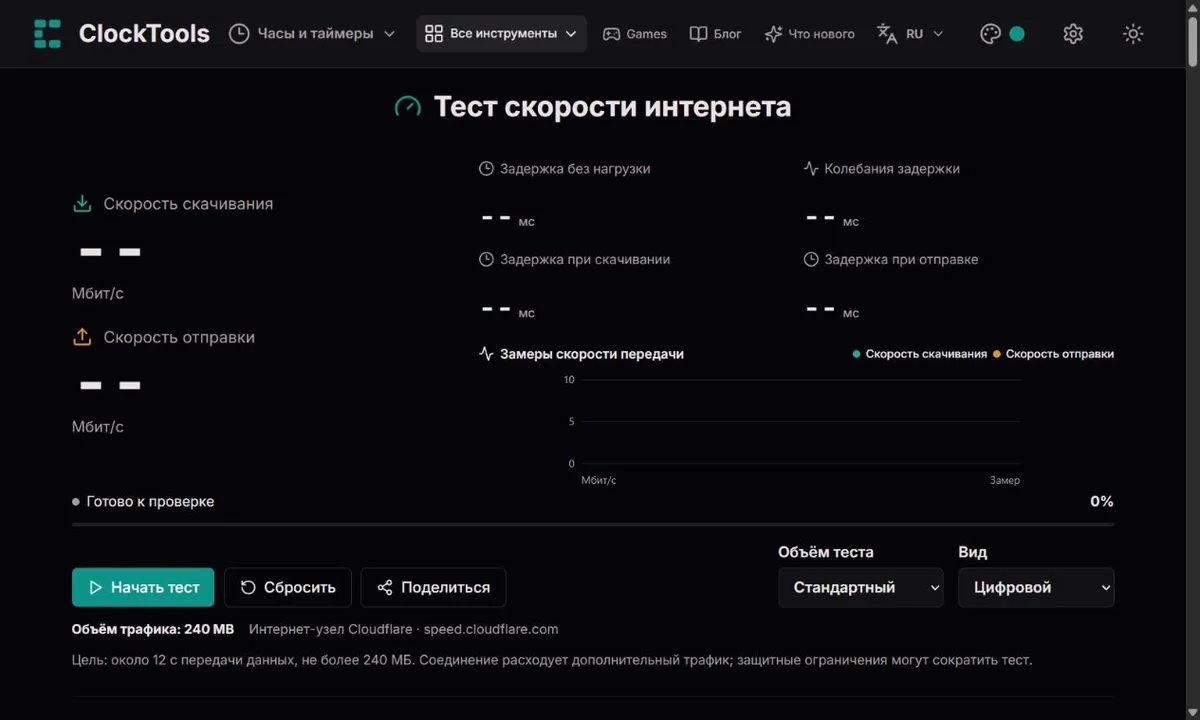Click the Поделиться share button

pyautogui.click(x=433, y=588)
